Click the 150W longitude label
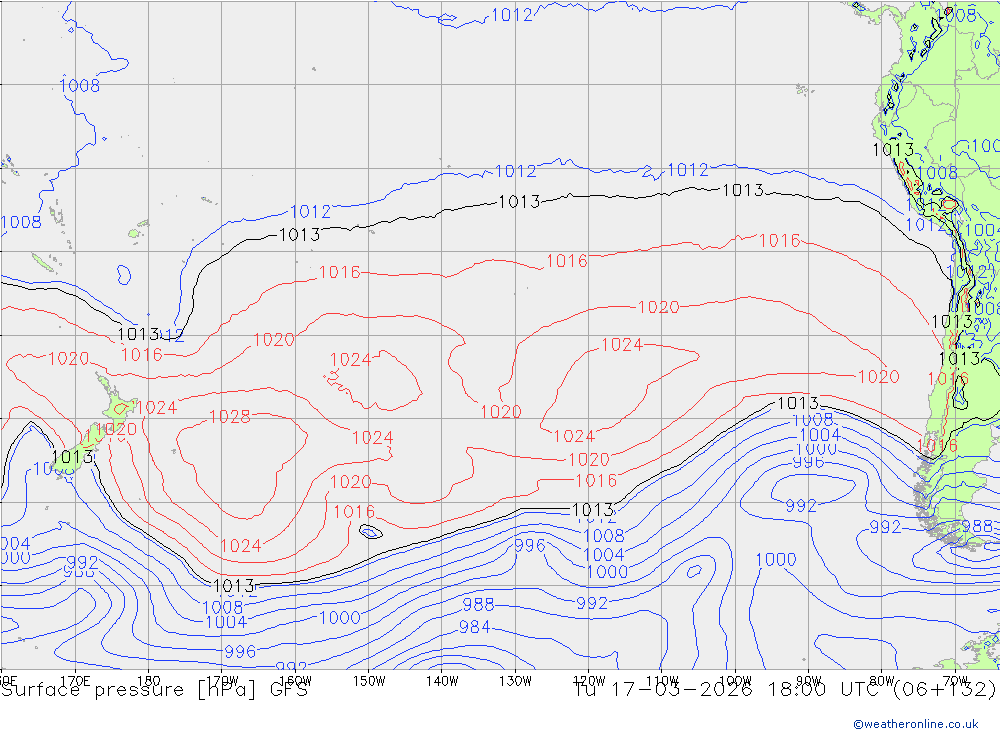 [369, 681]
